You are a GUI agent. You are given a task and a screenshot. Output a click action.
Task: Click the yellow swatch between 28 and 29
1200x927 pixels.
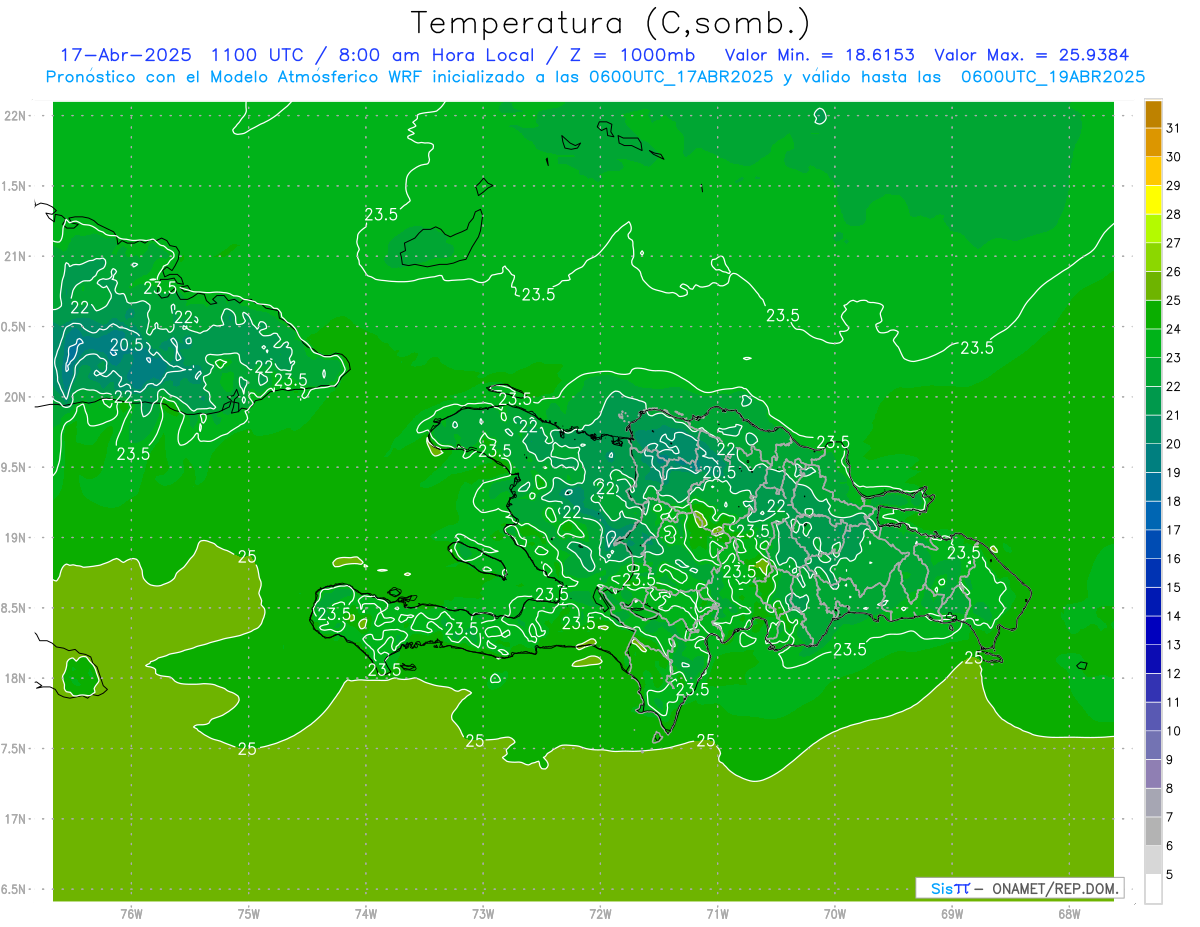pyautogui.click(x=1153, y=201)
